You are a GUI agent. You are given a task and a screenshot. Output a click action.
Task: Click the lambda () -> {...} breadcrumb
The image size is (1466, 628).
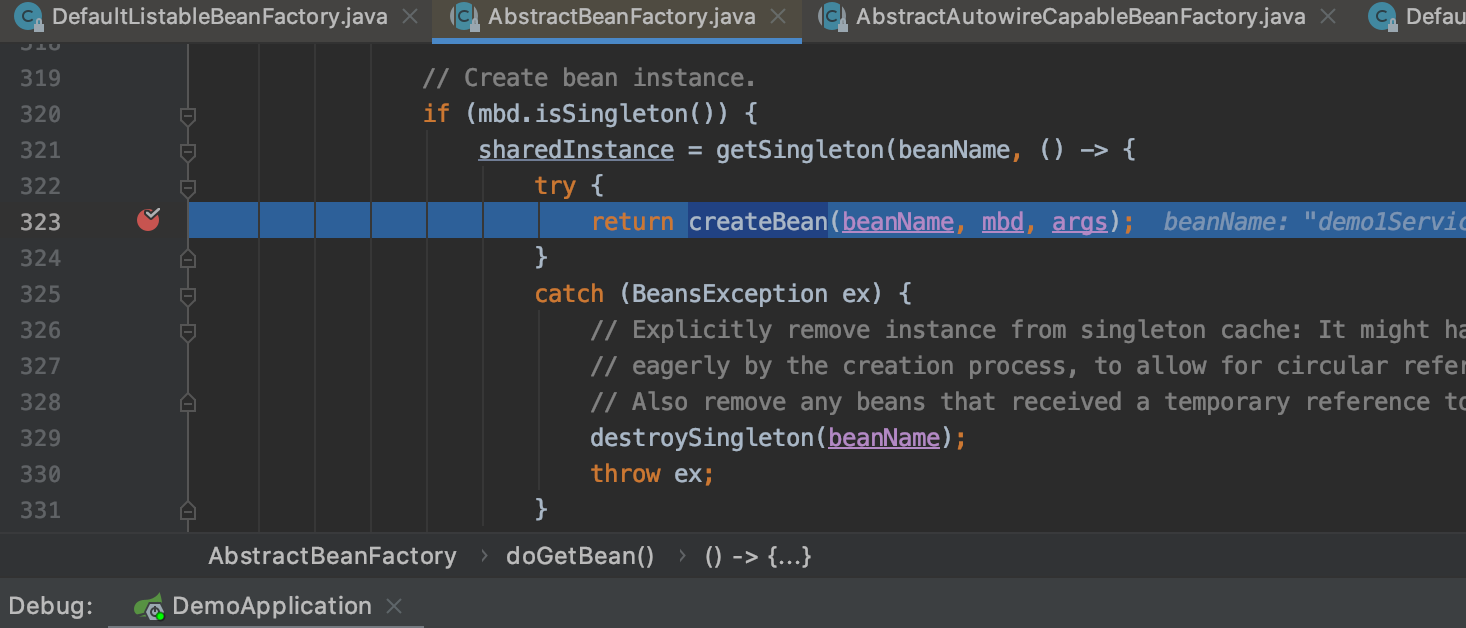point(758,557)
